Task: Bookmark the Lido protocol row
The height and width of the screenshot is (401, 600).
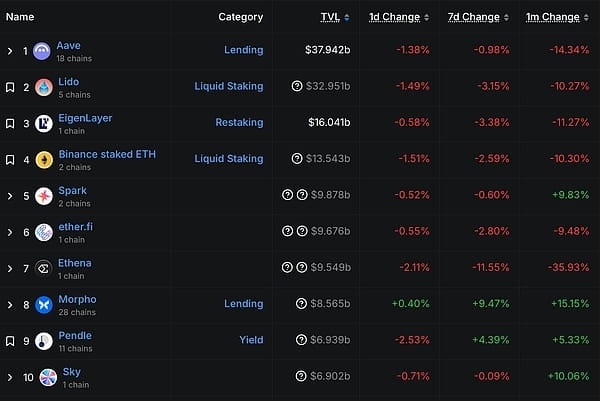Action: coord(10,87)
